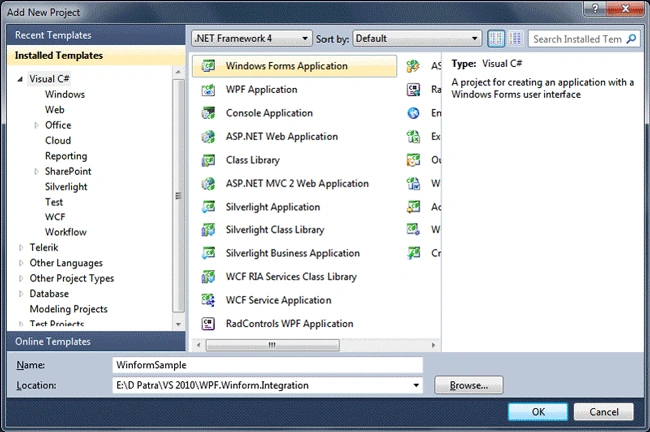Open the Recent Templates section
The width and height of the screenshot is (650, 432).
[96, 35]
